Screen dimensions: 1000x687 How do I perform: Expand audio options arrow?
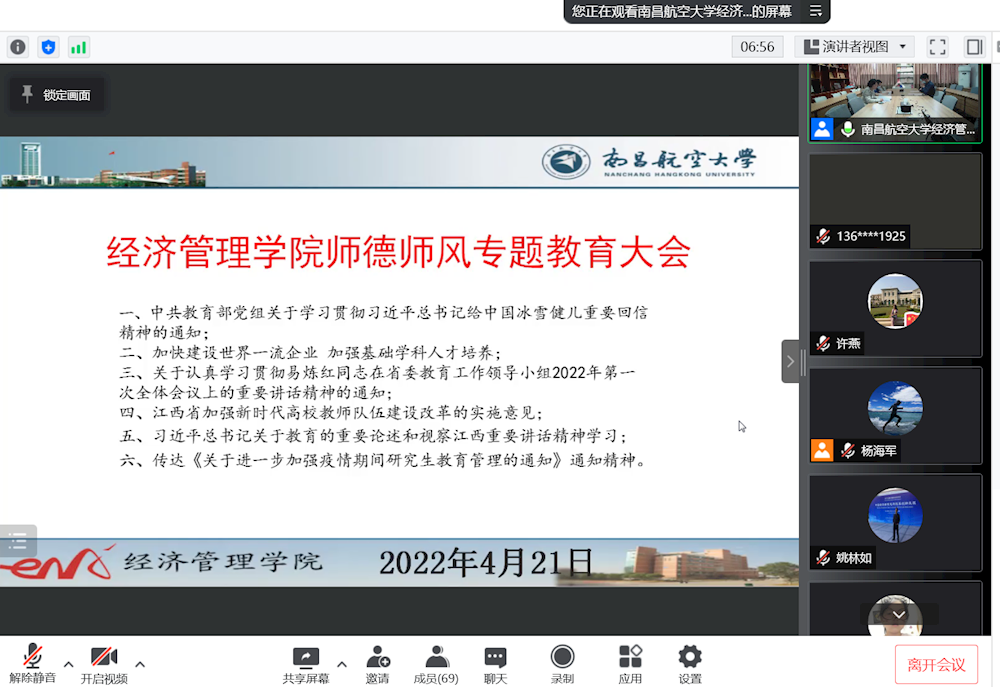pyautogui.click(x=68, y=664)
